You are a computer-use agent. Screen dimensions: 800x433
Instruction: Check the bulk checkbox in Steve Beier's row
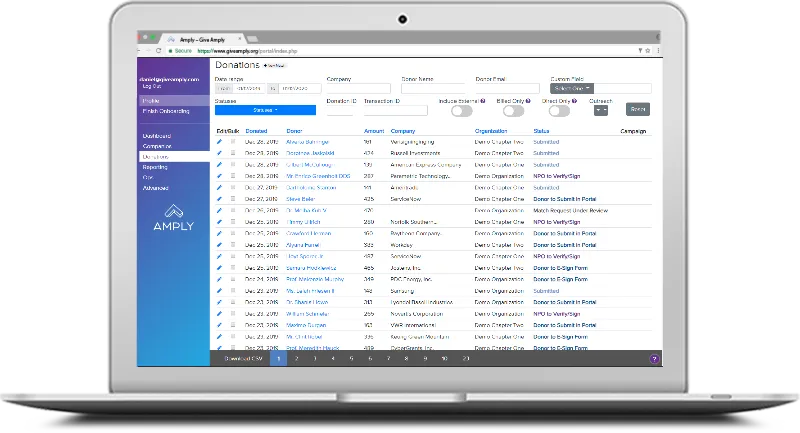point(233,198)
